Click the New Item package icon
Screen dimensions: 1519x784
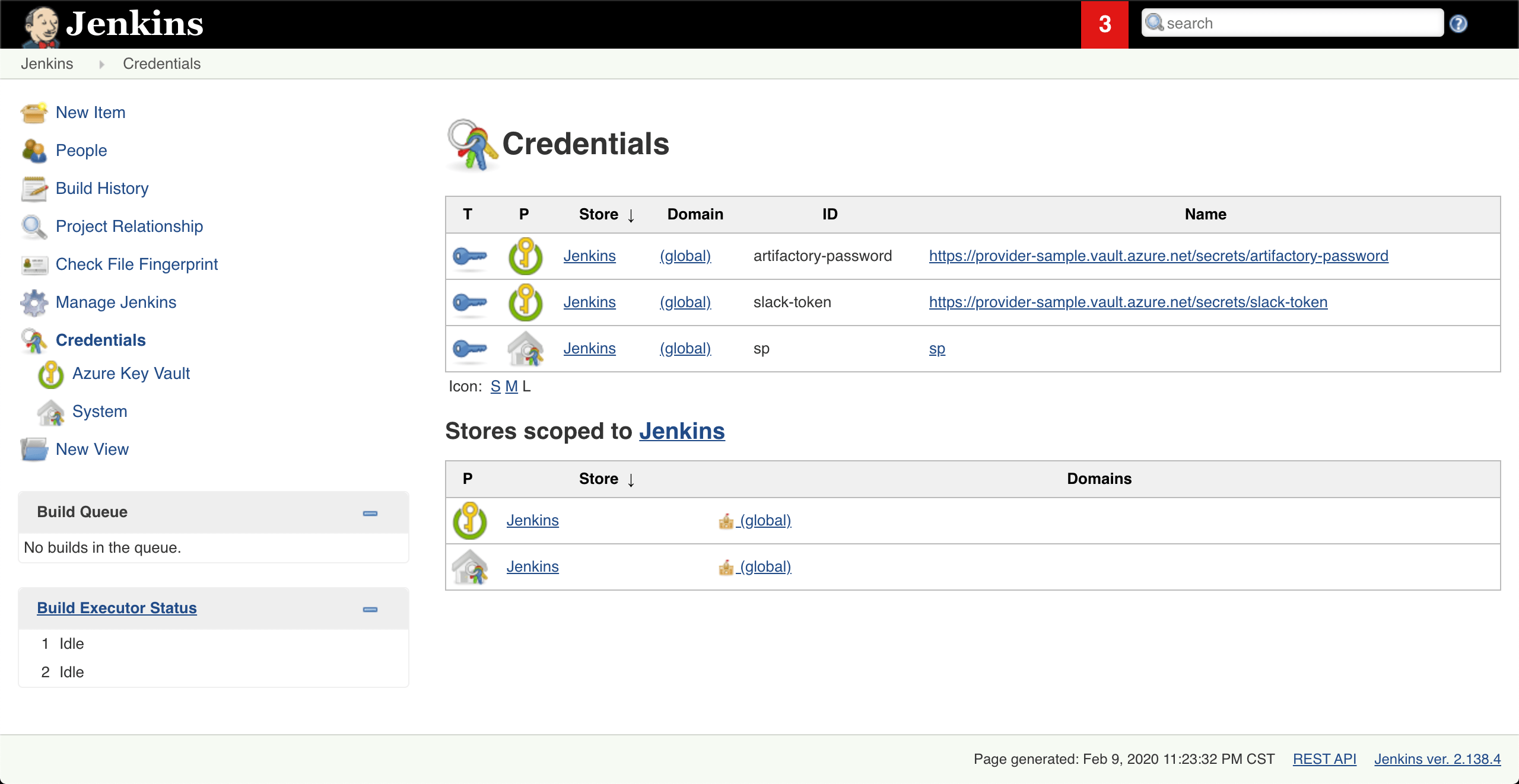(34, 112)
